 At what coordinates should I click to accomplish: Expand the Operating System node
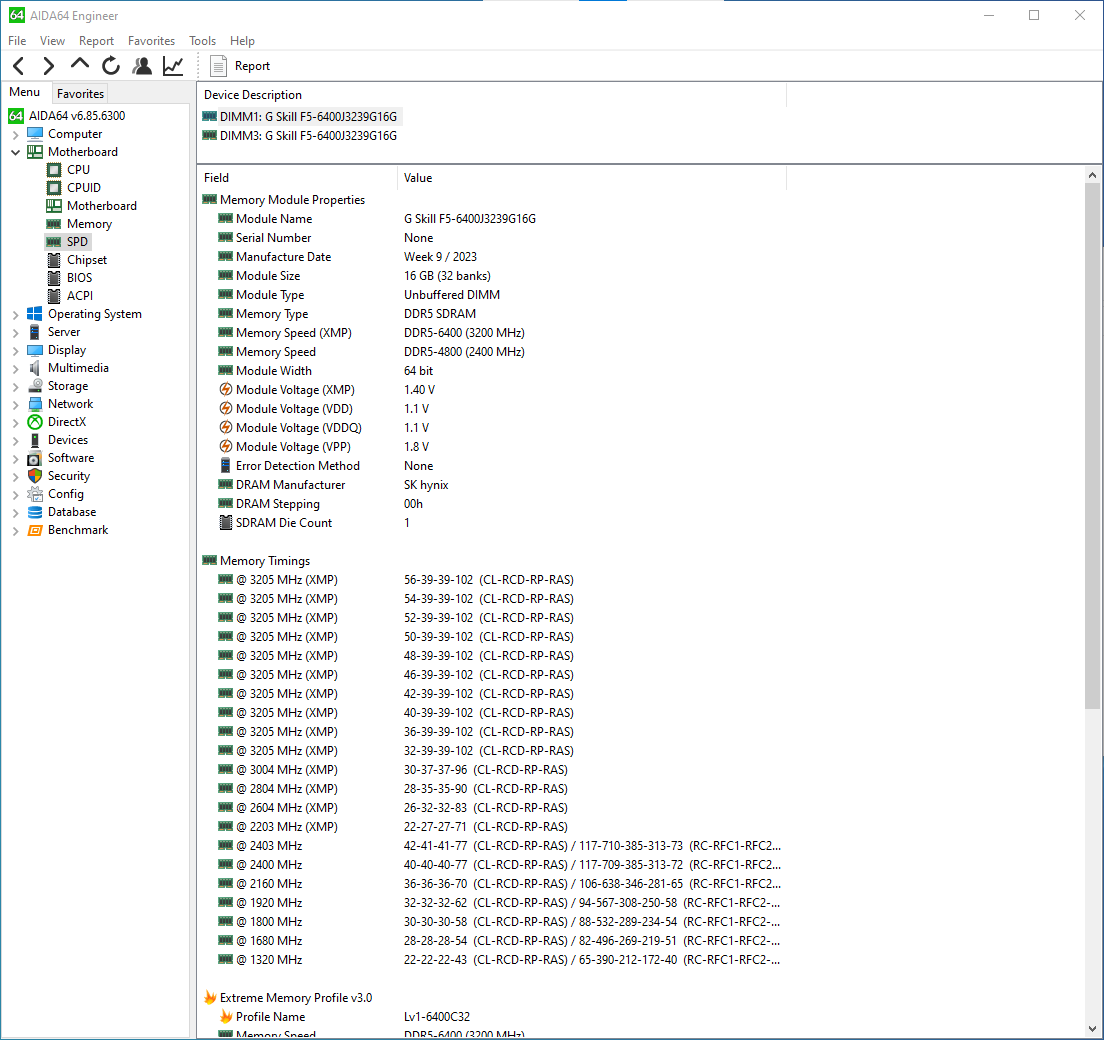(15, 315)
